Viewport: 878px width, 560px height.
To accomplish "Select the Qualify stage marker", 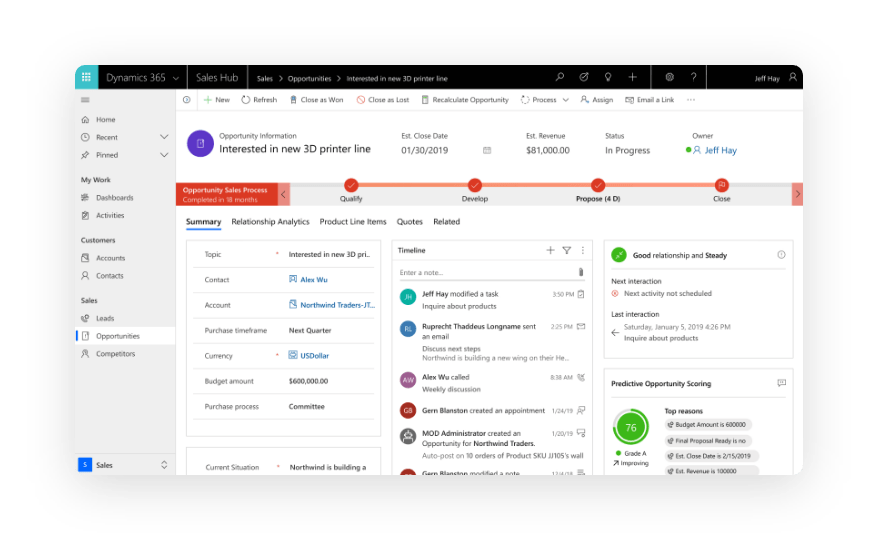I will (x=351, y=185).
